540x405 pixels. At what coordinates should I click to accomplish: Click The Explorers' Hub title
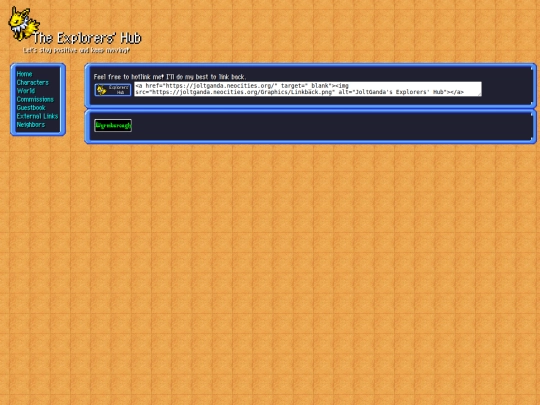click(87, 38)
